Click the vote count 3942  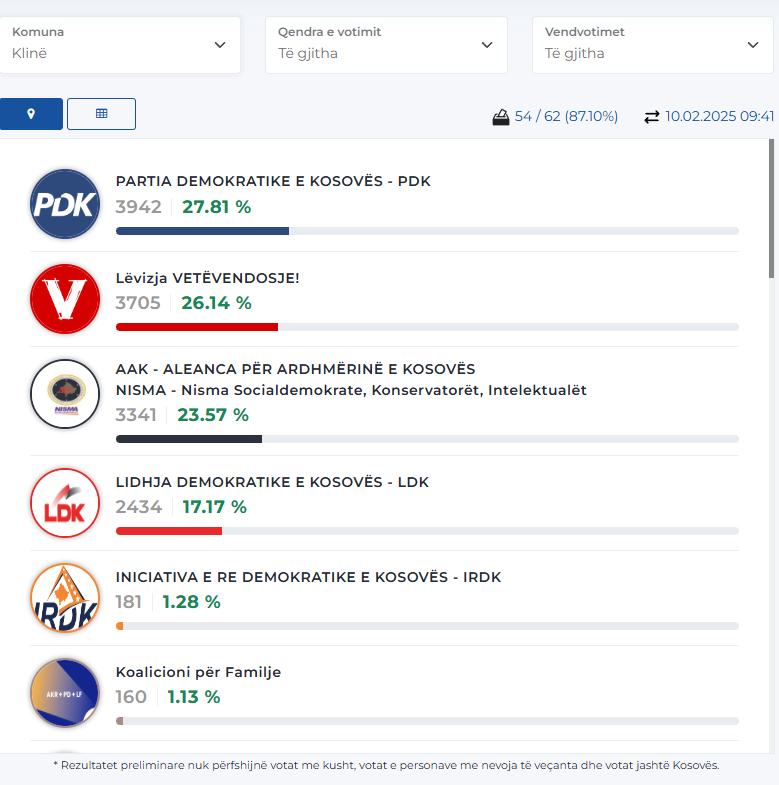[139, 207]
